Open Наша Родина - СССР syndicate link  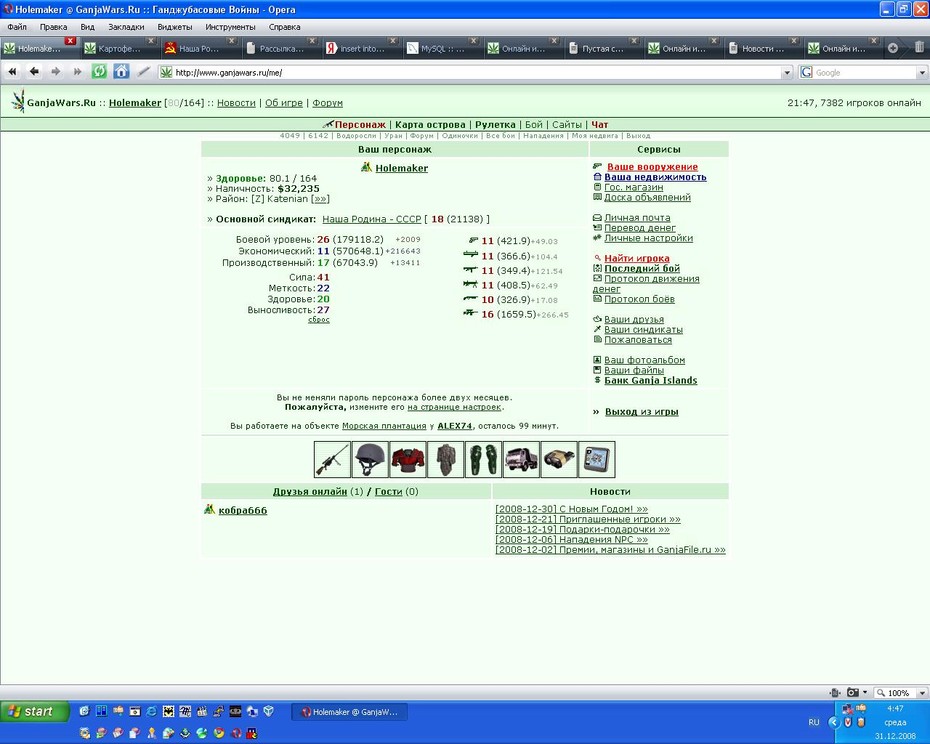pos(371,219)
